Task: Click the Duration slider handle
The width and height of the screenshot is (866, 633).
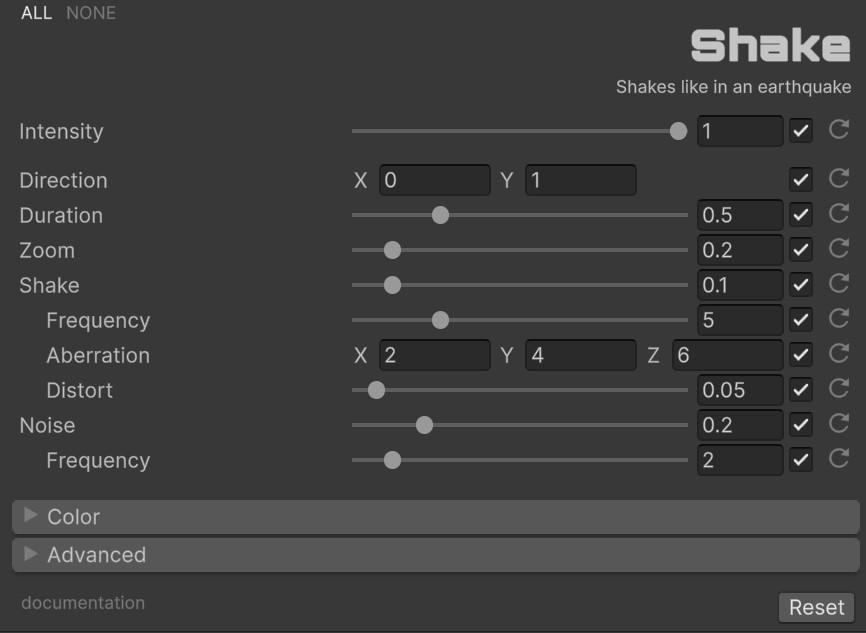Action: 440,215
